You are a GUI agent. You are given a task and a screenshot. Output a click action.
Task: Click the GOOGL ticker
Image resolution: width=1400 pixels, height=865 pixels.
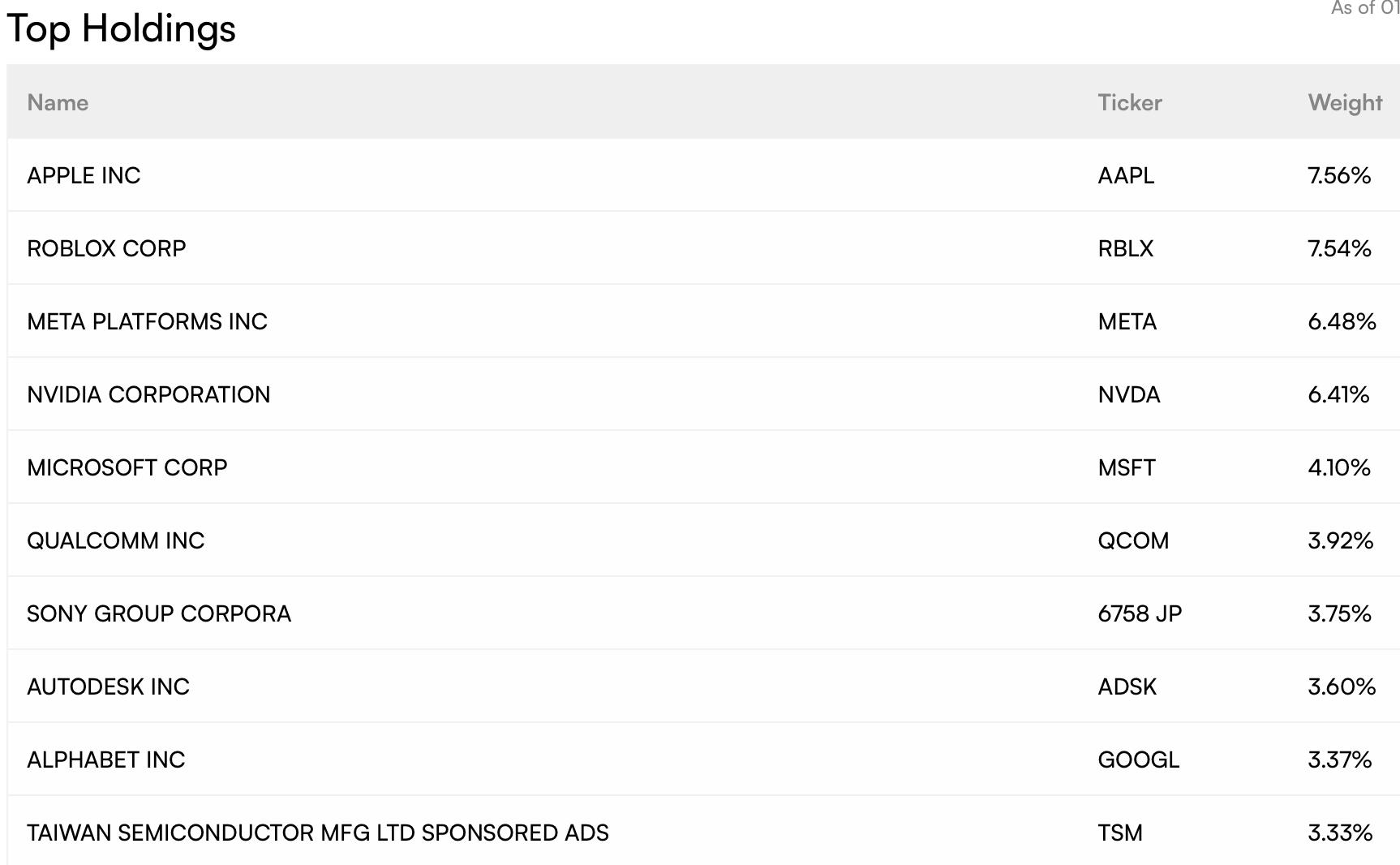(x=1138, y=760)
